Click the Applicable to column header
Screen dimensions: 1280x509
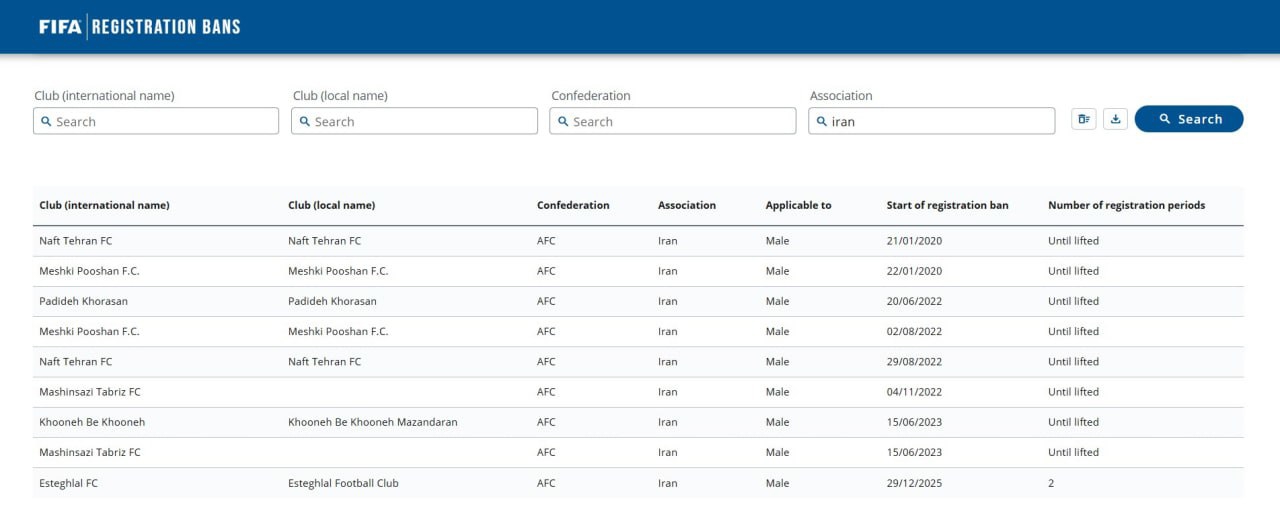coord(798,205)
